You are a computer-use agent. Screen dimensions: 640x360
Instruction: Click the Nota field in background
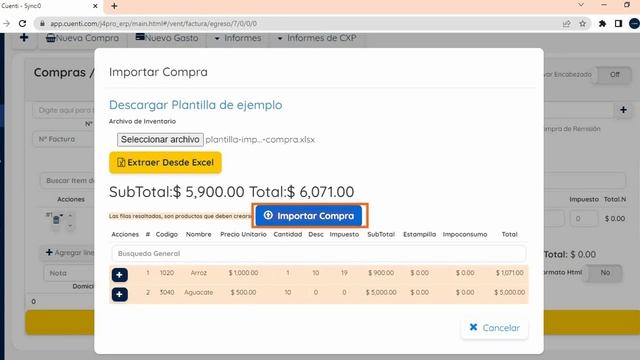(69, 273)
